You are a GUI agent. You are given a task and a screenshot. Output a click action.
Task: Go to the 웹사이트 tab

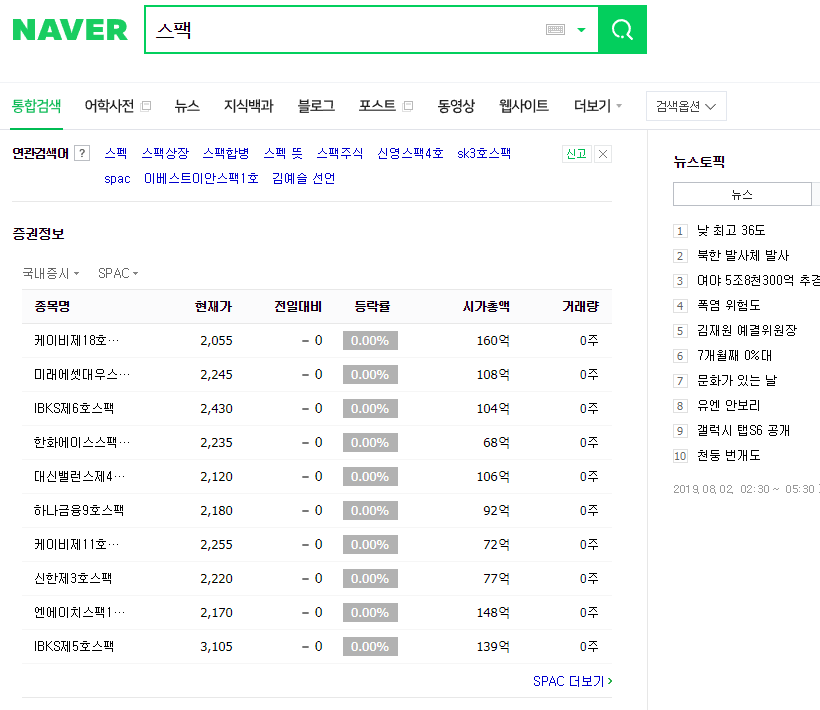coord(524,106)
